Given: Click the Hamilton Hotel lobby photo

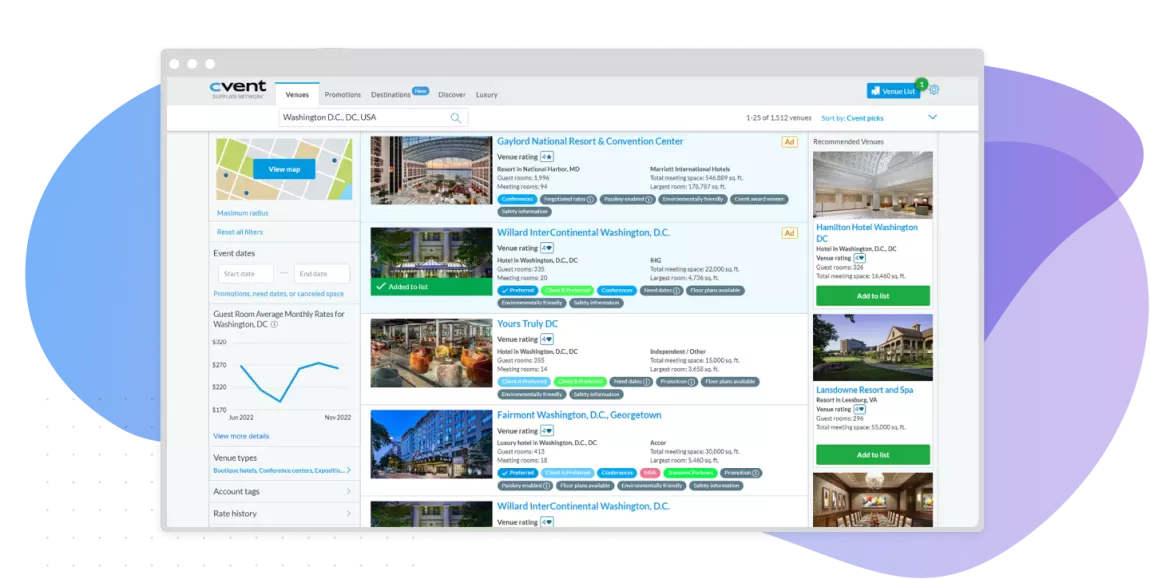Looking at the screenshot, I should point(873,185).
